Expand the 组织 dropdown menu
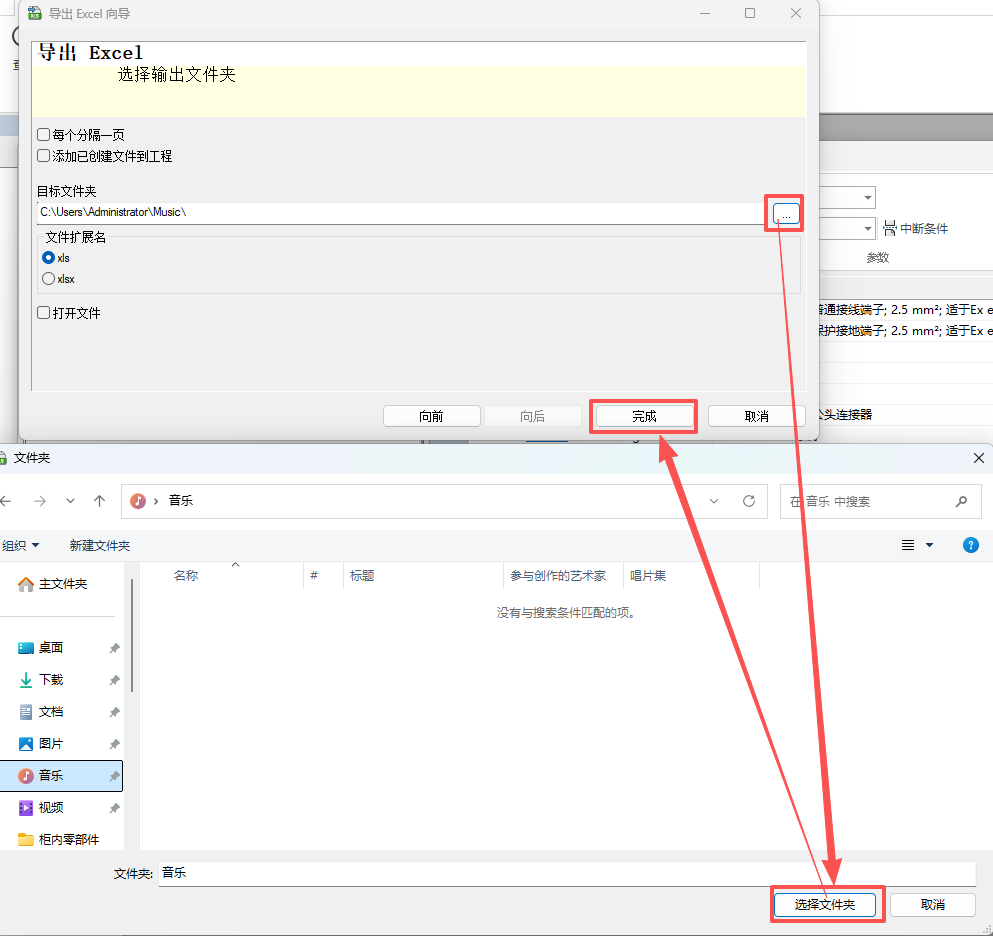 click(x=20, y=545)
